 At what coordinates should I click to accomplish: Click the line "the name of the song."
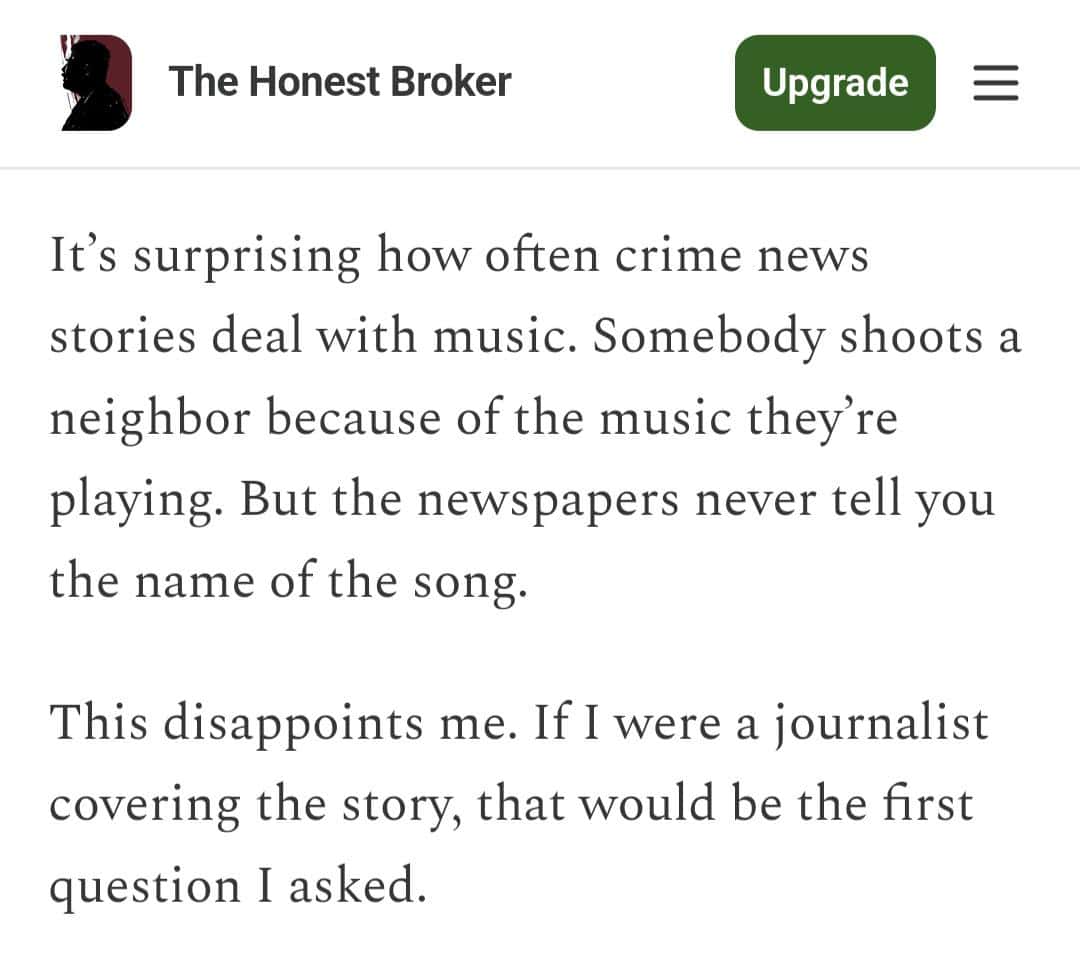(x=288, y=580)
